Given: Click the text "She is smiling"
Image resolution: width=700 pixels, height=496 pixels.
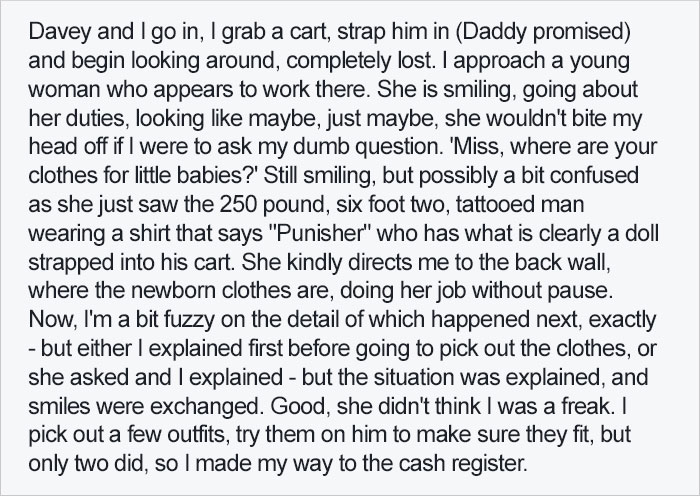Looking at the screenshot, I should click(446, 90).
